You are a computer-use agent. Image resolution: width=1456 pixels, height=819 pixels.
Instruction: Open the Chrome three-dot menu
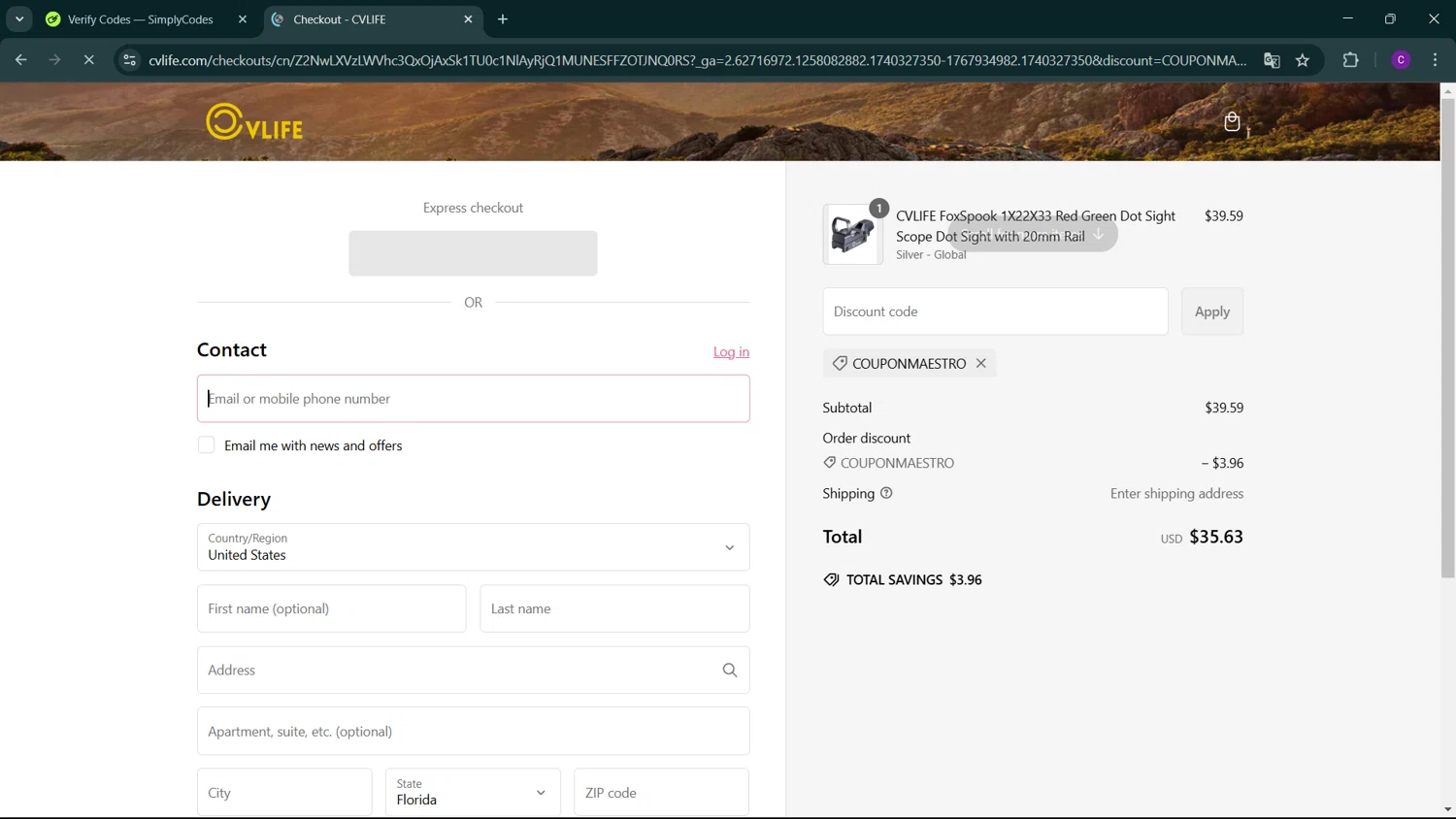[x=1435, y=60]
